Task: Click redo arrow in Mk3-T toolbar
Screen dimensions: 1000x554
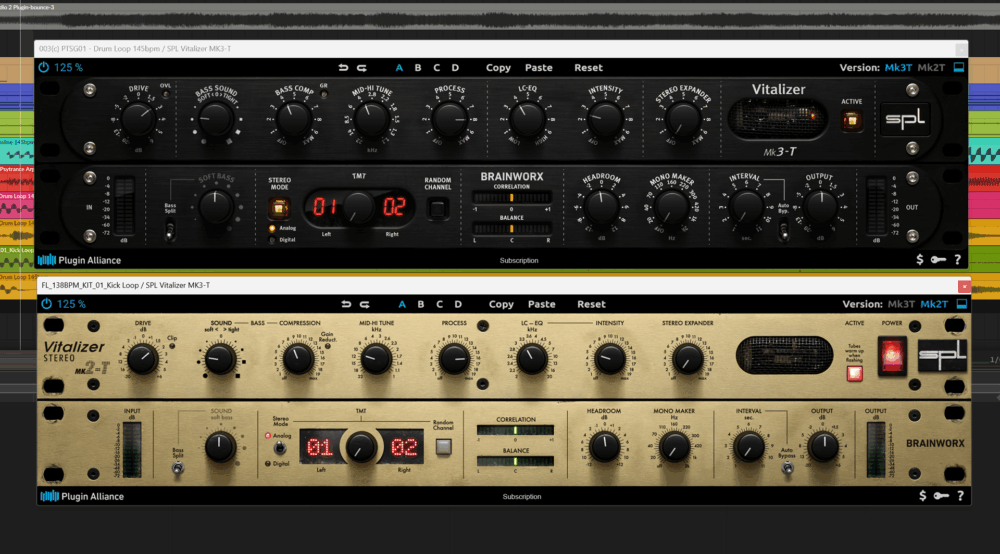Action: tap(362, 68)
